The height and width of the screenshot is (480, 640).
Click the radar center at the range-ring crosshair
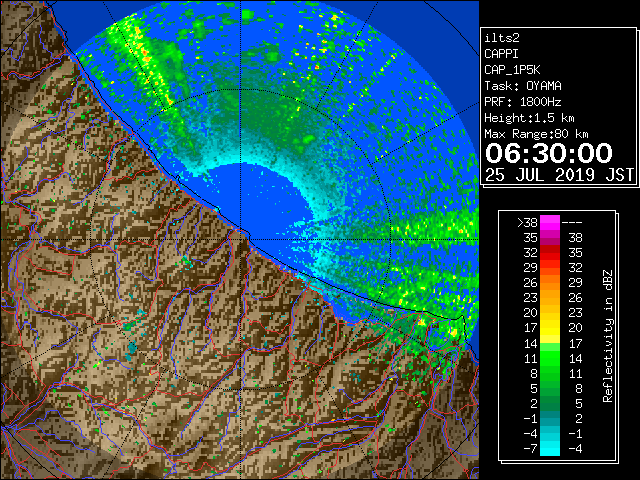click(x=240, y=240)
